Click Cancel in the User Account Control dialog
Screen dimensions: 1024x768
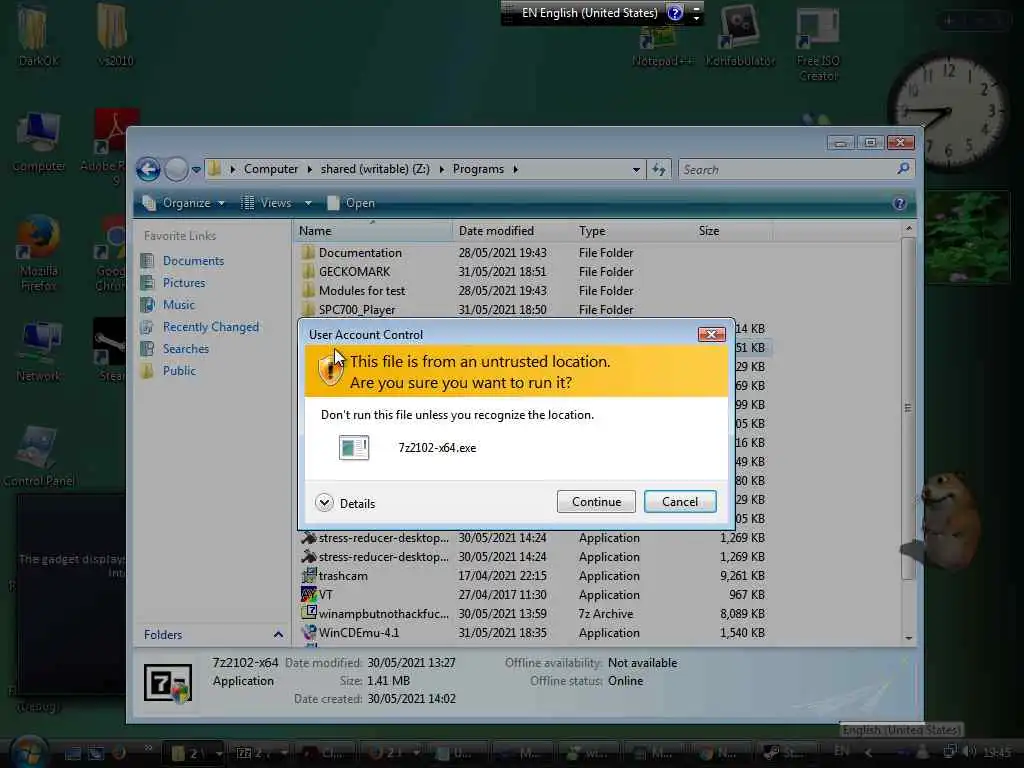point(680,502)
